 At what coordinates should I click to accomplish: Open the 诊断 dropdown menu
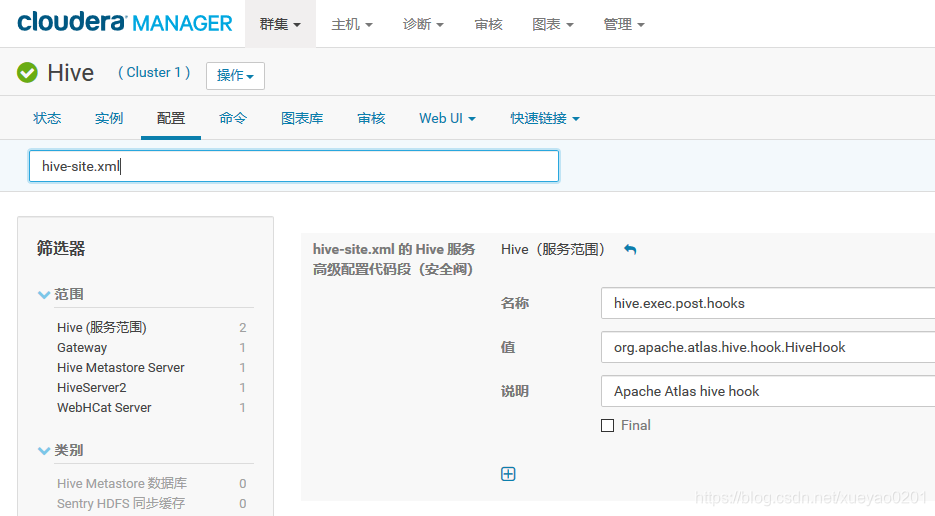point(423,24)
